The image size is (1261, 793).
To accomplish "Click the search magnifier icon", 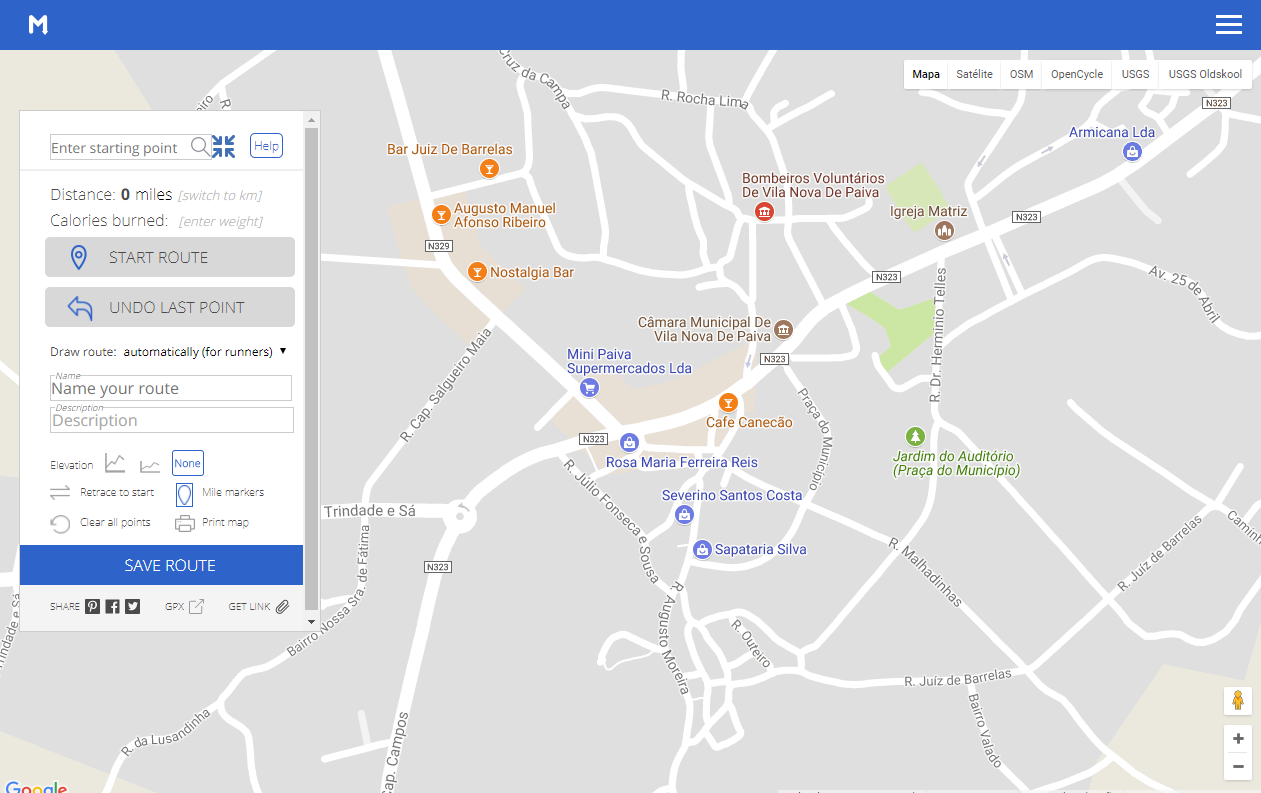I will point(200,147).
